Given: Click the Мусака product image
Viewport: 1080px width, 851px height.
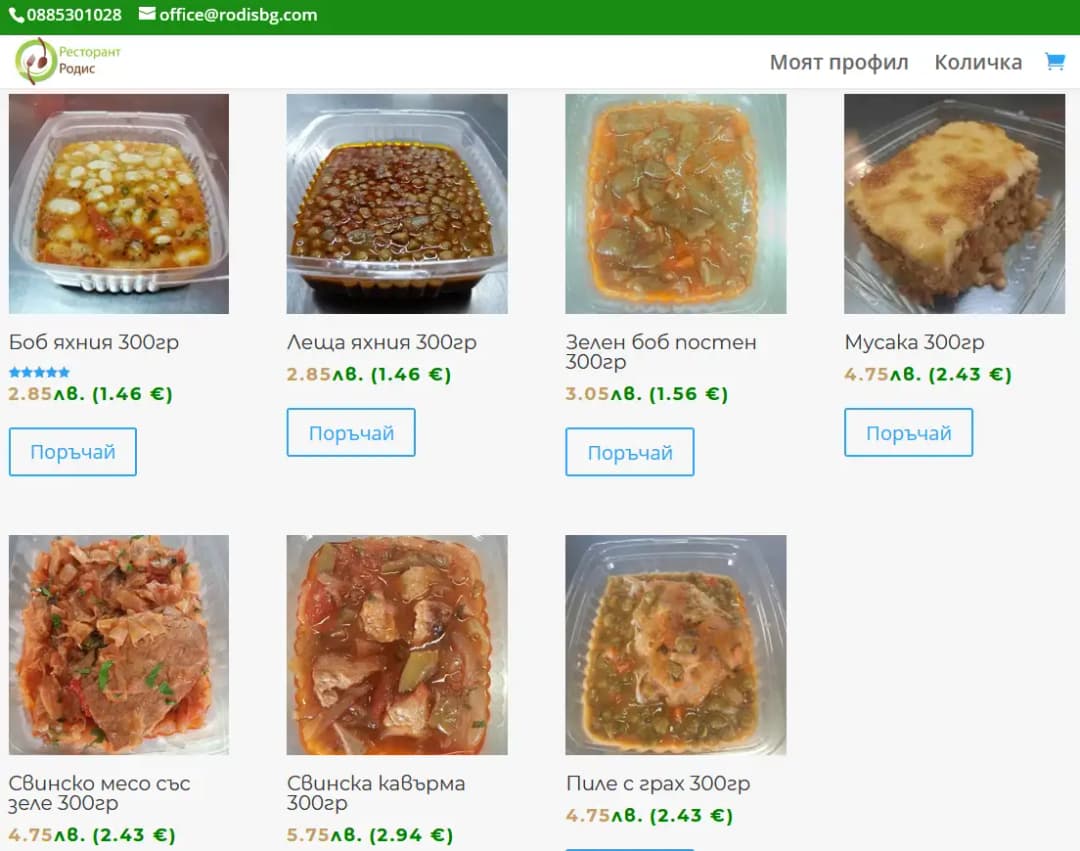Looking at the screenshot, I should 953,203.
